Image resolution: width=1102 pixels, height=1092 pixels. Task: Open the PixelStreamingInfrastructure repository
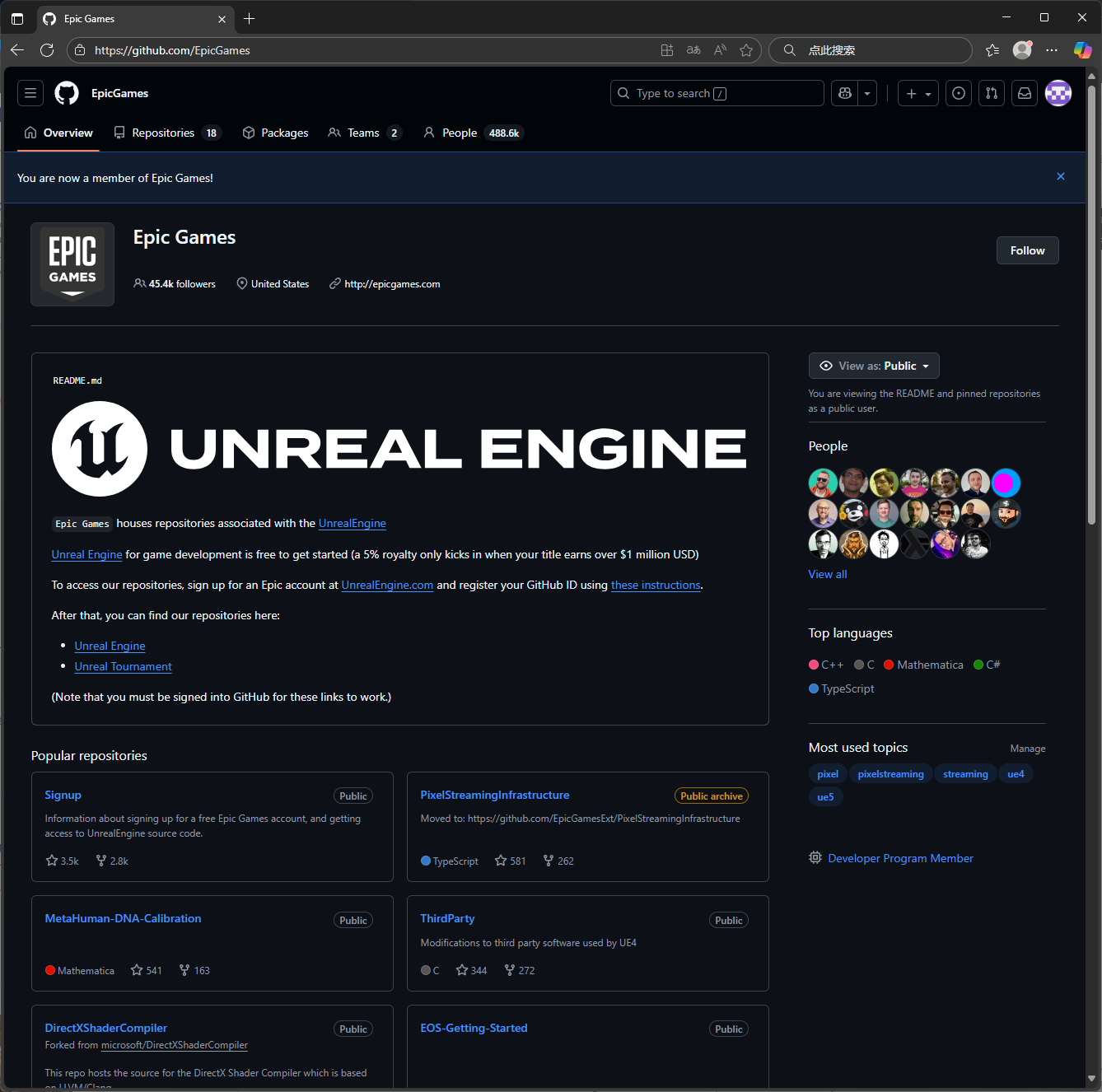coord(495,795)
